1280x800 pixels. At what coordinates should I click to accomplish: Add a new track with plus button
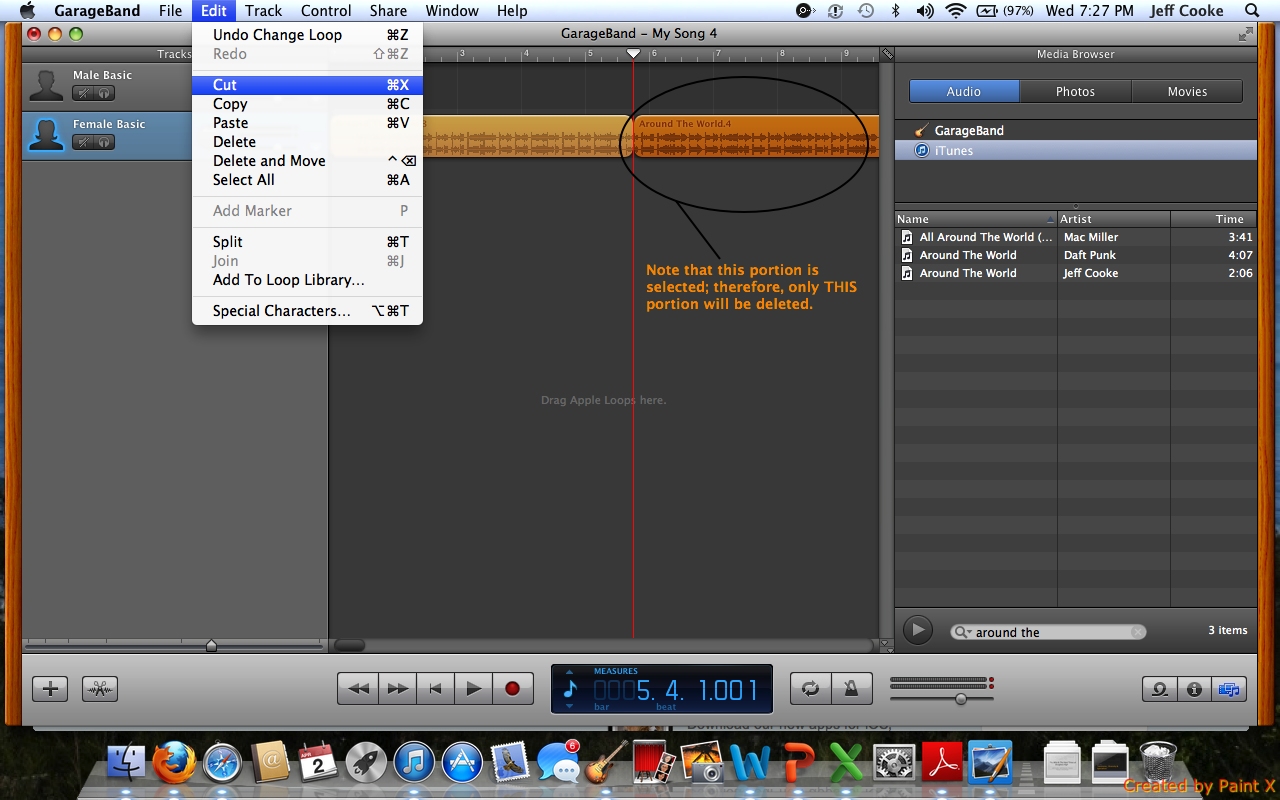[50, 688]
